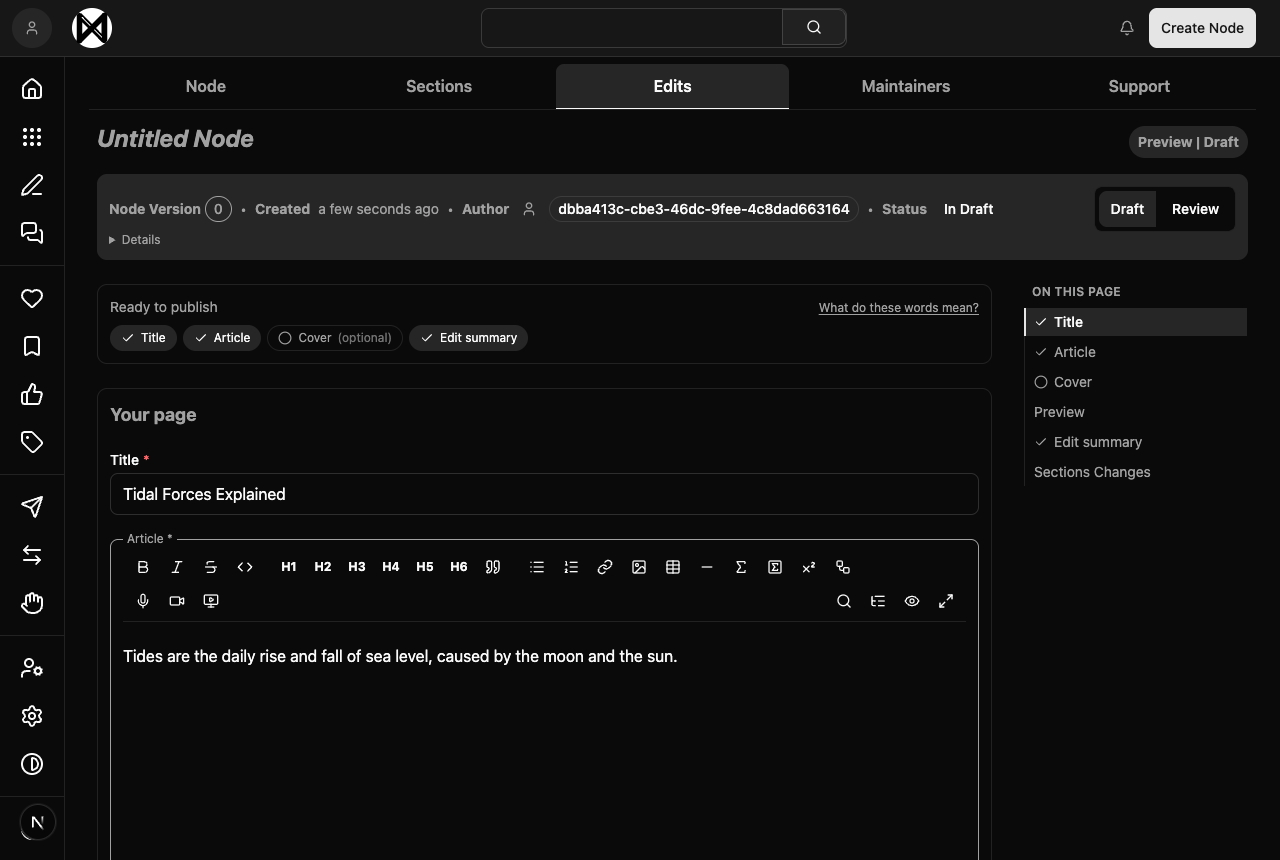The height and width of the screenshot is (860, 1280).
Task: Toggle bold formatting in Article toolbar
Action: point(143,567)
